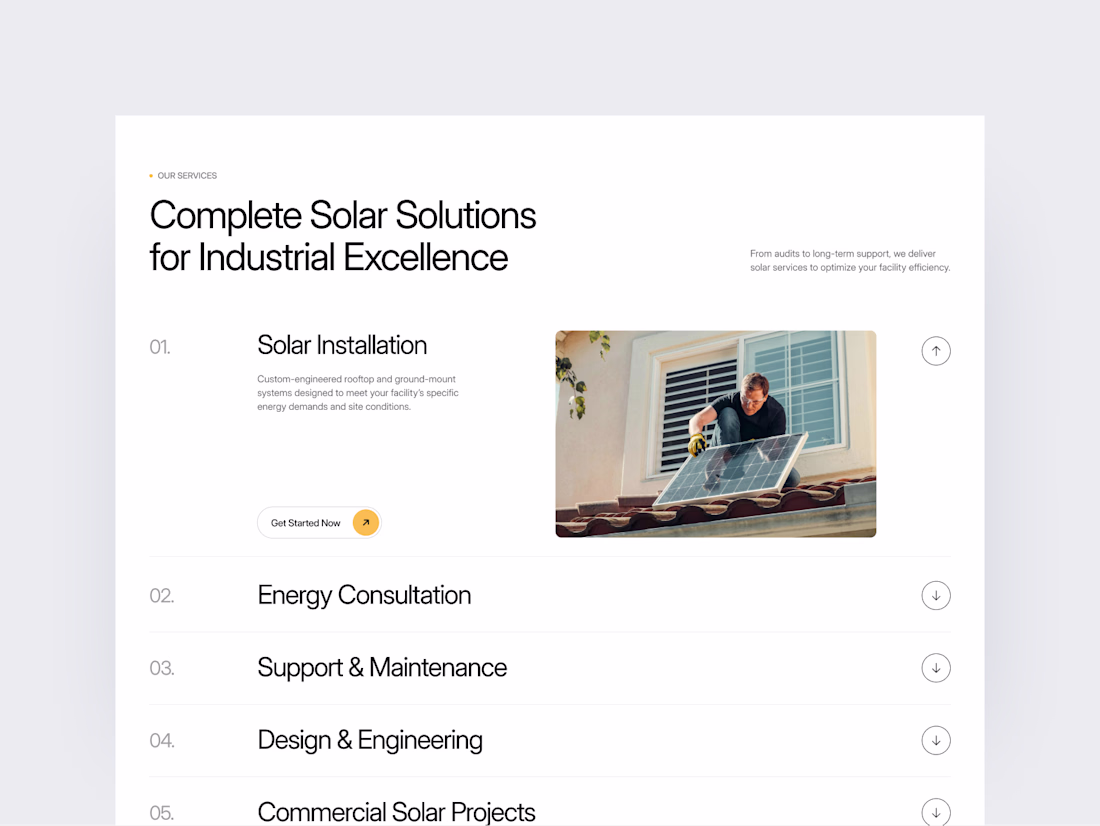The width and height of the screenshot is (1100, 826).
Task: Select the Design & Engineering service title
Action: [x=370, y=740]
